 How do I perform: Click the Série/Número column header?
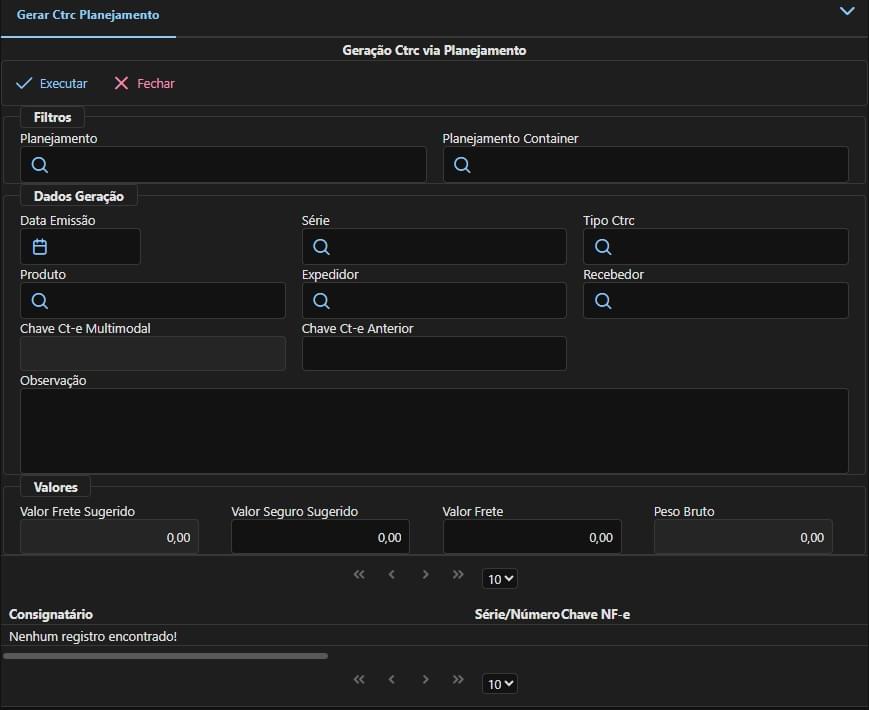517,614
